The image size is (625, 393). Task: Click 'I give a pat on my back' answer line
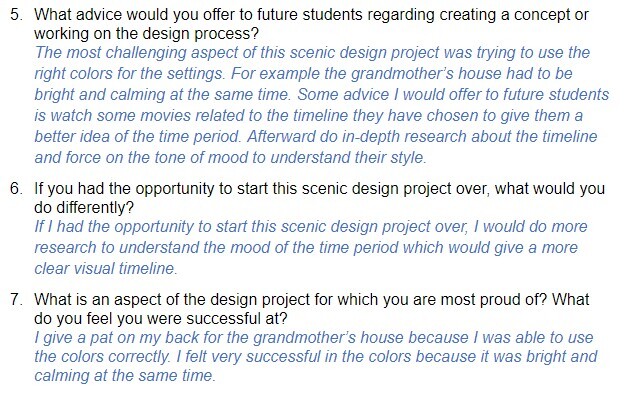[x=314, y=338]
